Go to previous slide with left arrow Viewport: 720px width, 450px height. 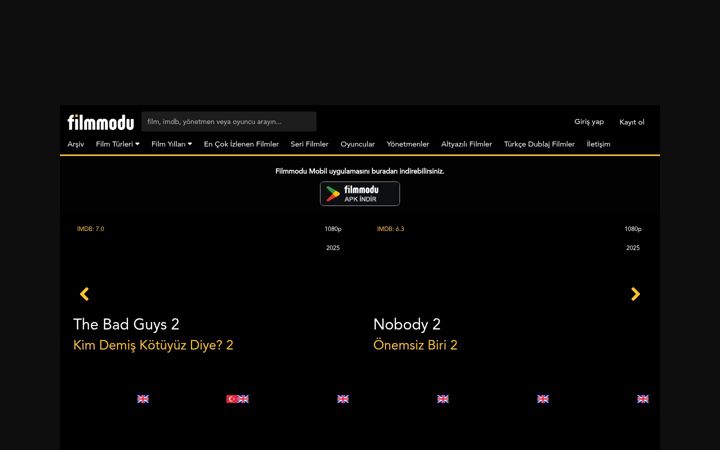pyautogui.click(x=84, y=294)
